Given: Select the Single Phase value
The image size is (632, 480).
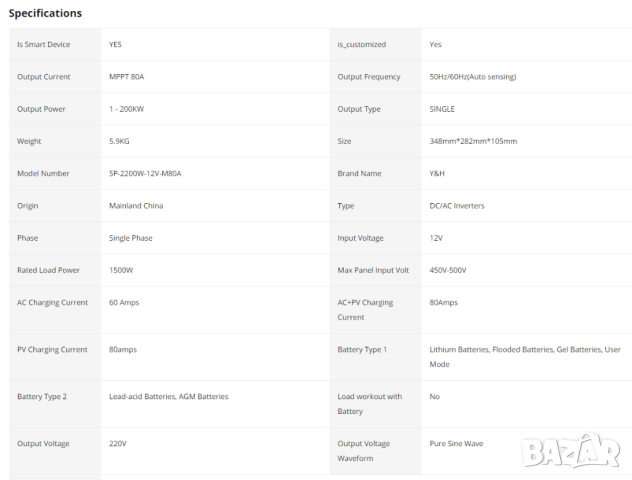Looking at the screenshot, I should pos(131,238).
